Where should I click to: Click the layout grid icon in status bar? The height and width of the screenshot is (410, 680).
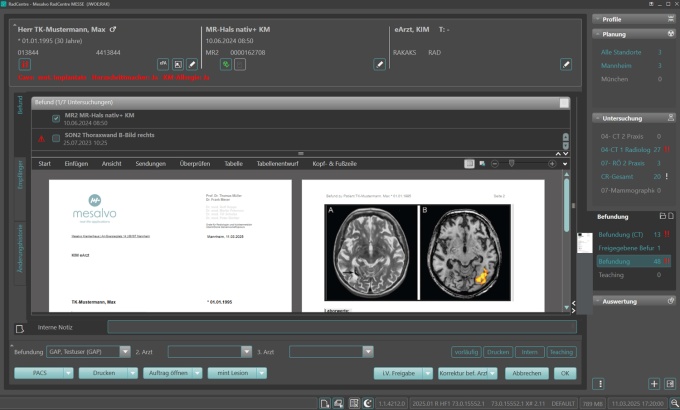[x=354, y=403]
